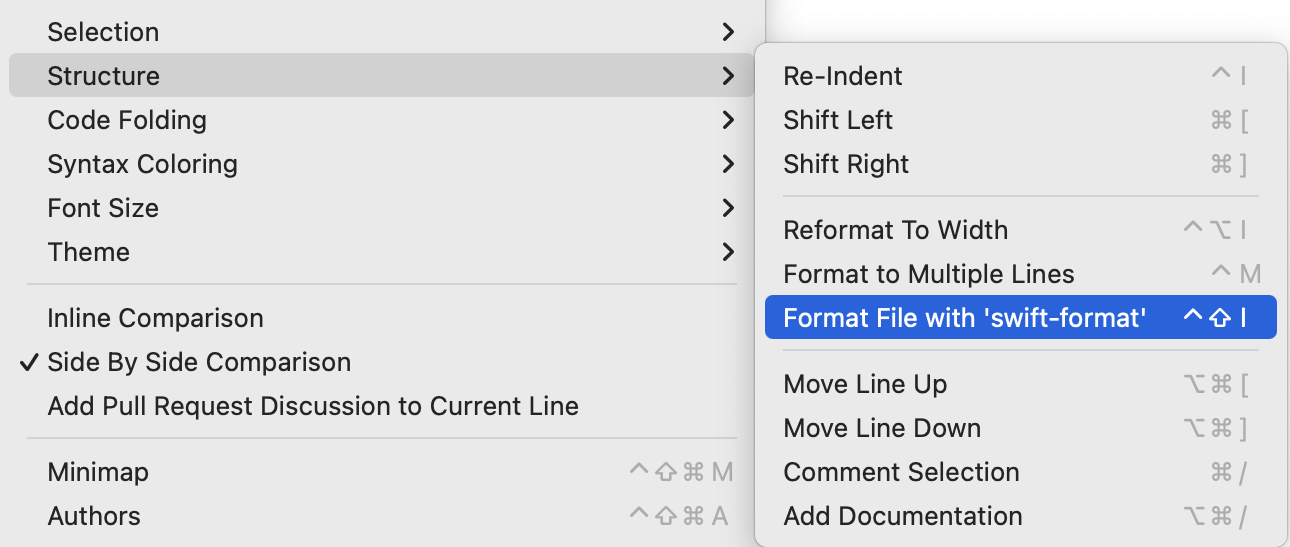This screenshot has width=1290, height=547.
Task: Click Format to Multiple Lines
Action: [x=928, y=274]
